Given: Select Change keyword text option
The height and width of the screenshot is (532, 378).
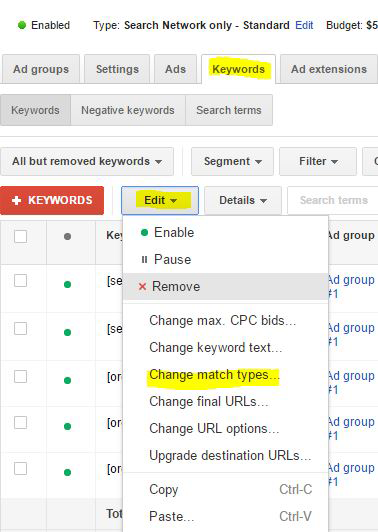Looking at the screenshot, I should tap(226, 348).
